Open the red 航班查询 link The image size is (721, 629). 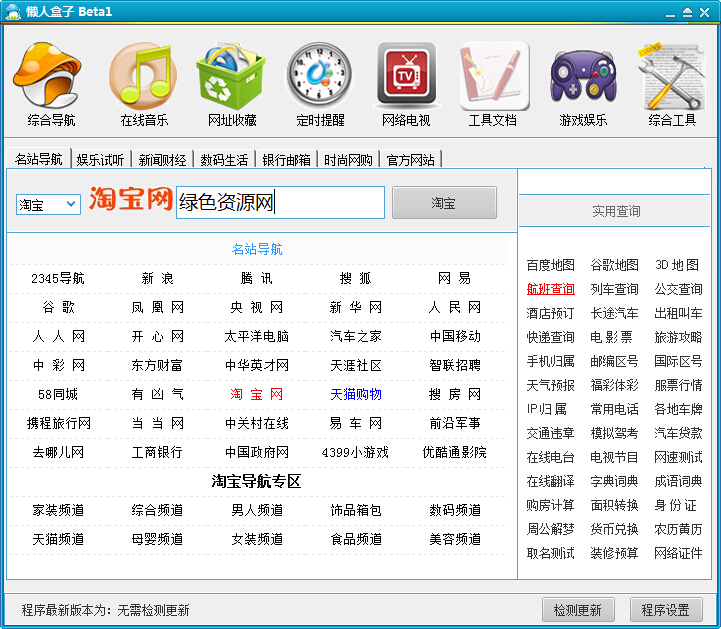coord(550,289)
